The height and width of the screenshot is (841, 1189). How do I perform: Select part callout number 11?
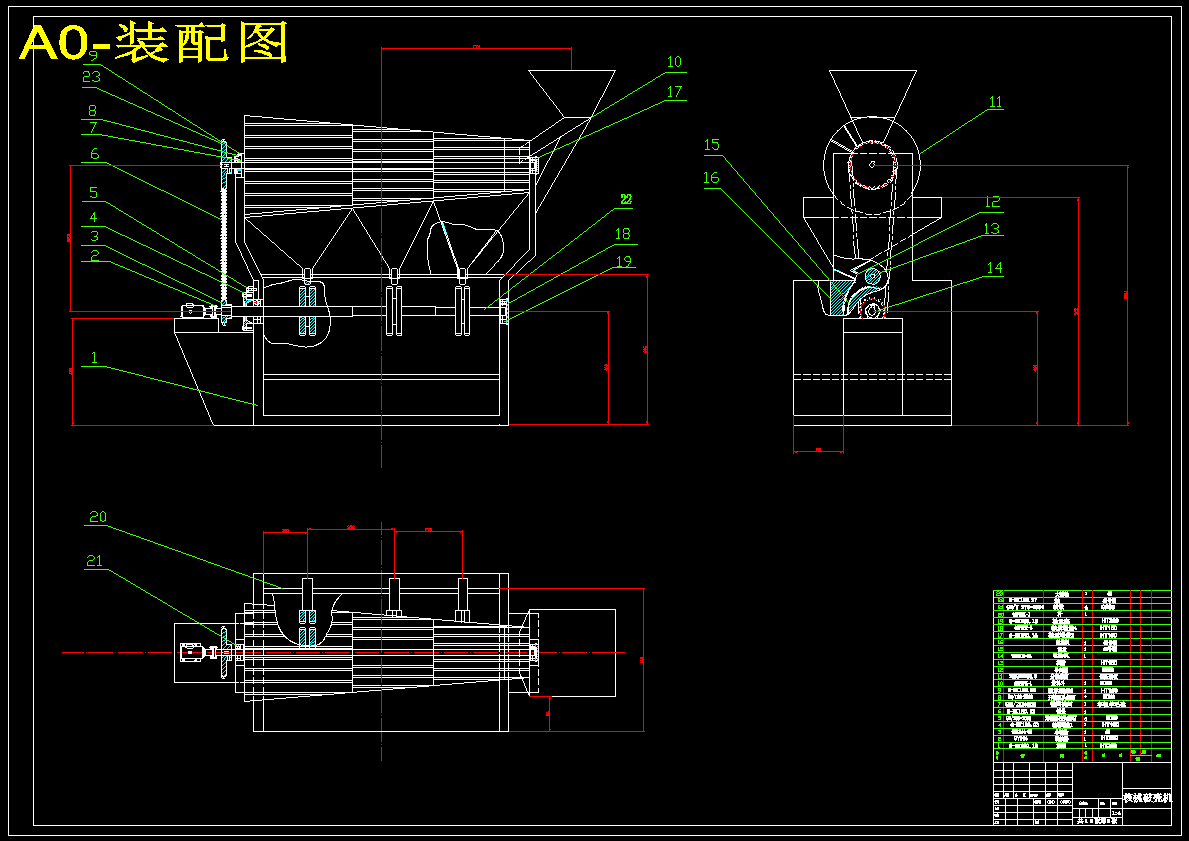click(x=995, y=102)
